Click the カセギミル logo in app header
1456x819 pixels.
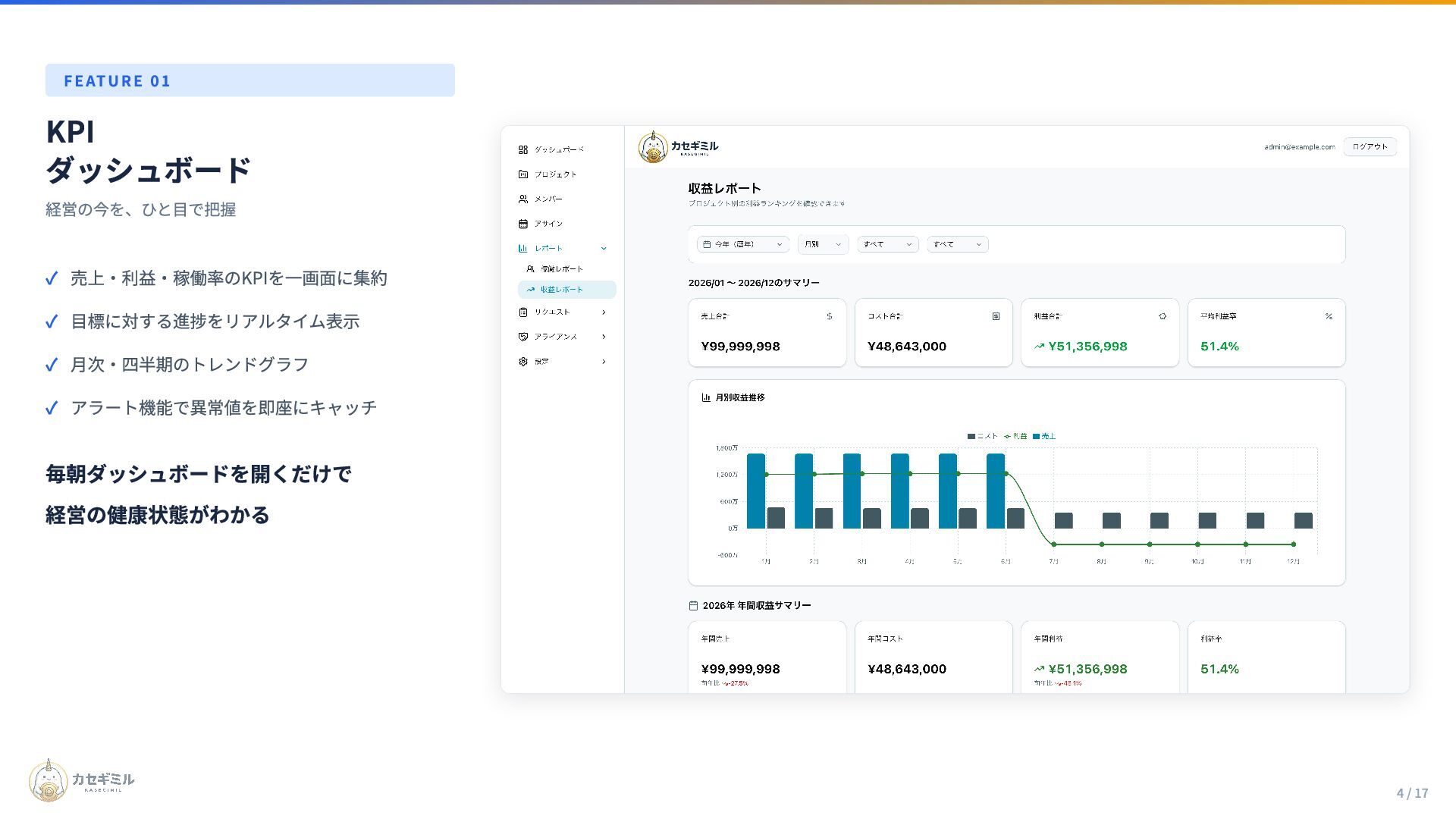(x=678, y=147)
